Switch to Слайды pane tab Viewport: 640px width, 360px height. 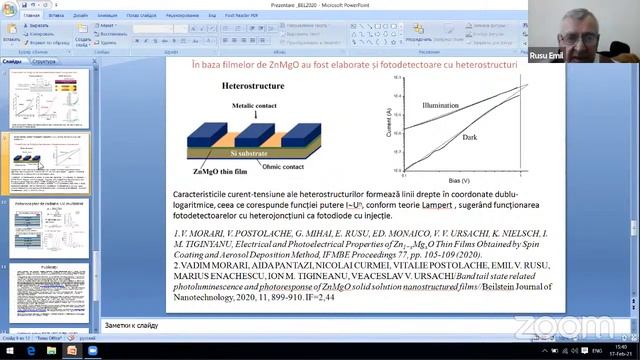(12, 62)
